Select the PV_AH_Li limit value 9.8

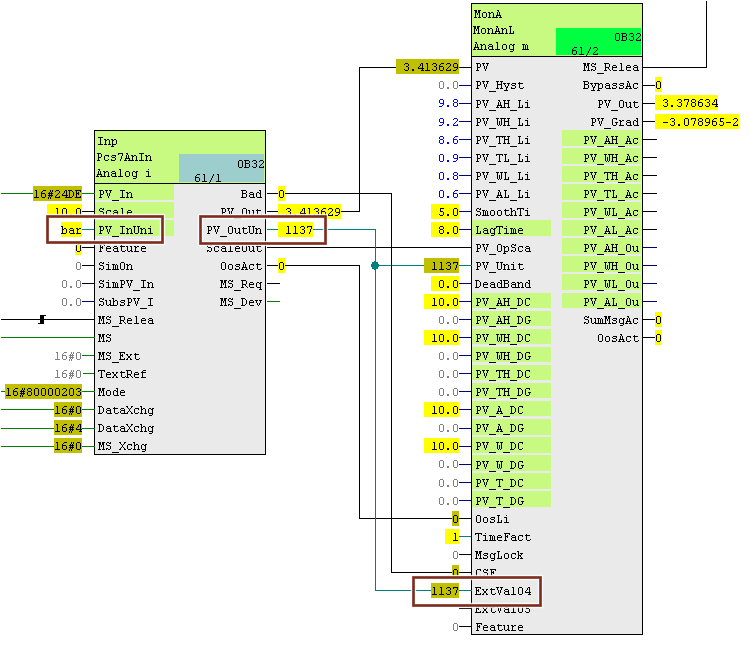tap(448, 104)
